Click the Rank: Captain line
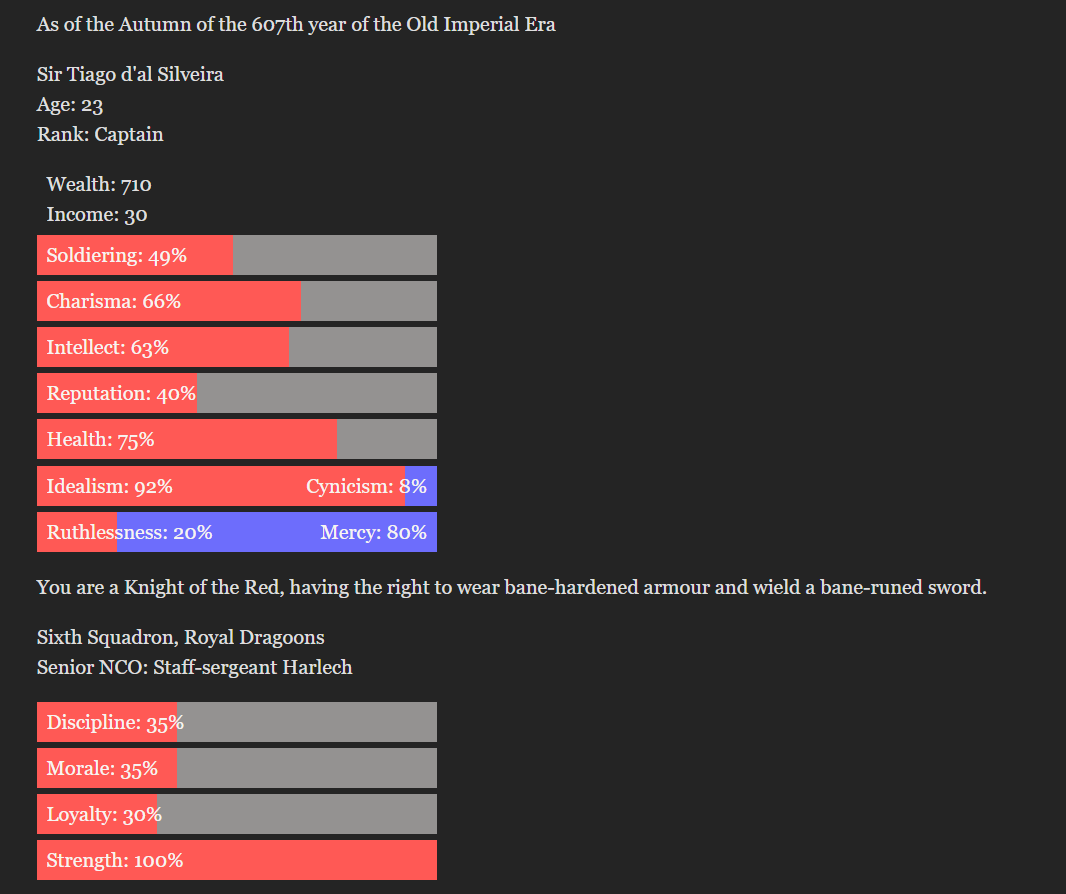The width and height of the screenshot is (1066, 894). [x=100, y=134]
